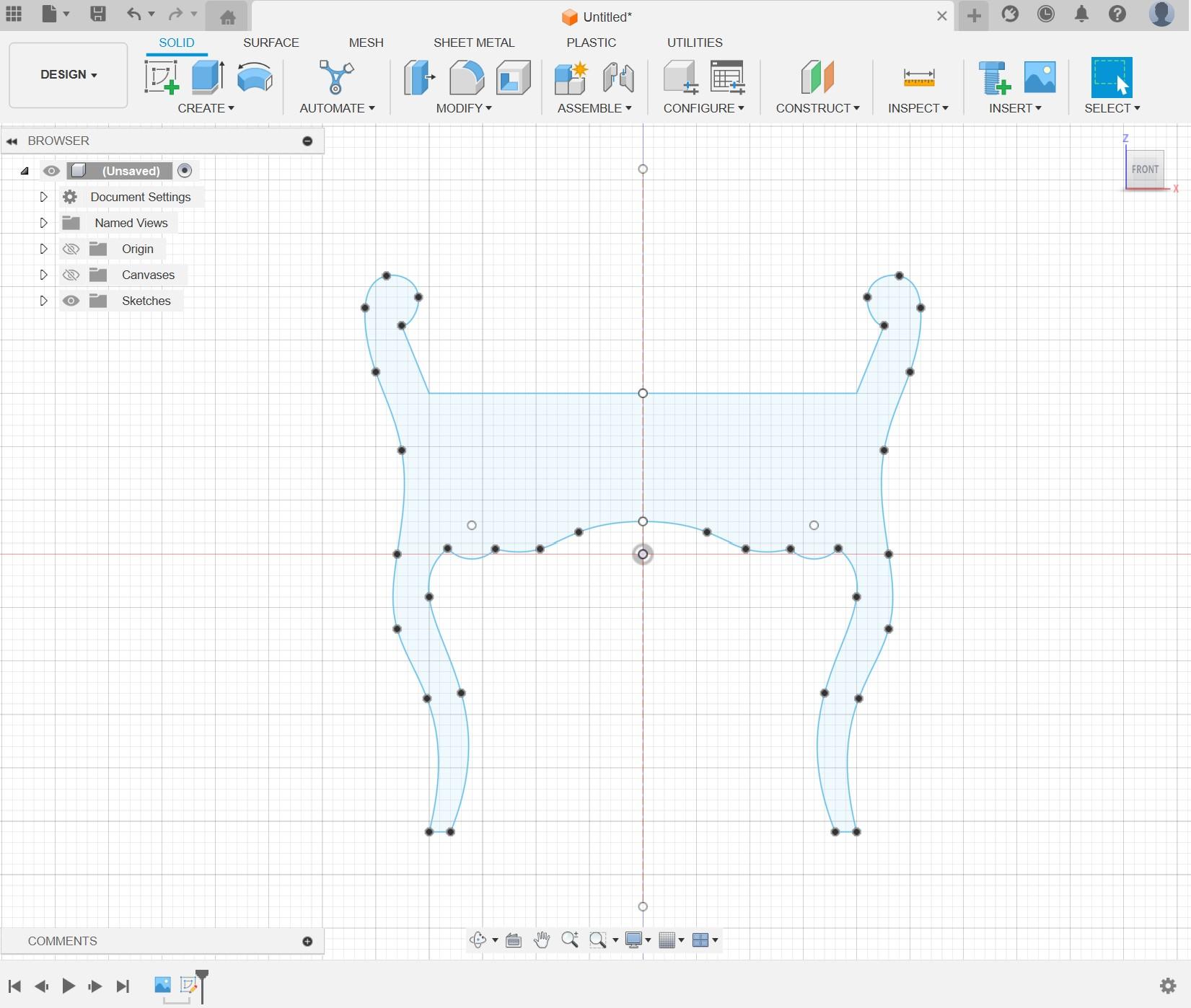This screenshot has width=1191, height=1008.
Task: Select the SOLID tab
Action: pos(177,43)
